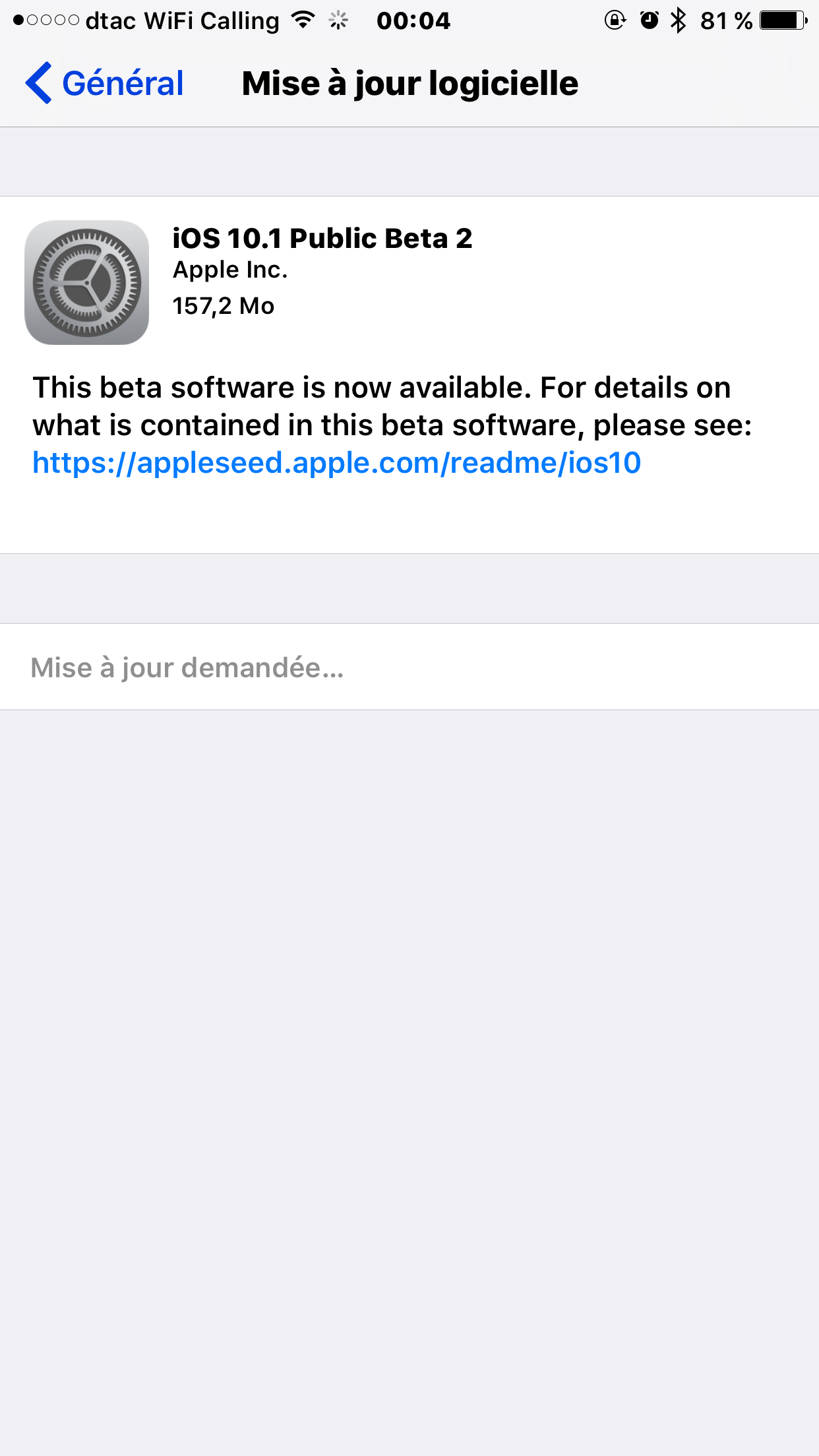Screen dimensions: 819x1456
Task: Tap the cellular signal dots
Action: click(46, 20)
